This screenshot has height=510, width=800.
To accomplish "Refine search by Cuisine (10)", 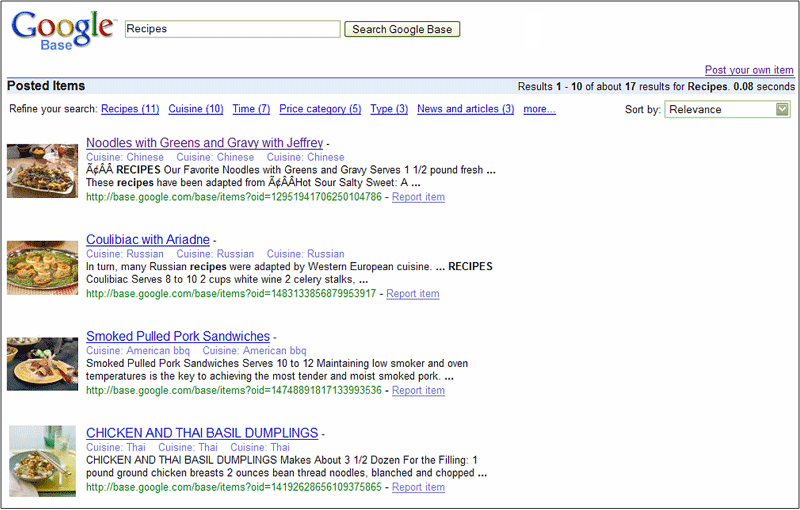I will pyautogui.click(x=196, y=109).
